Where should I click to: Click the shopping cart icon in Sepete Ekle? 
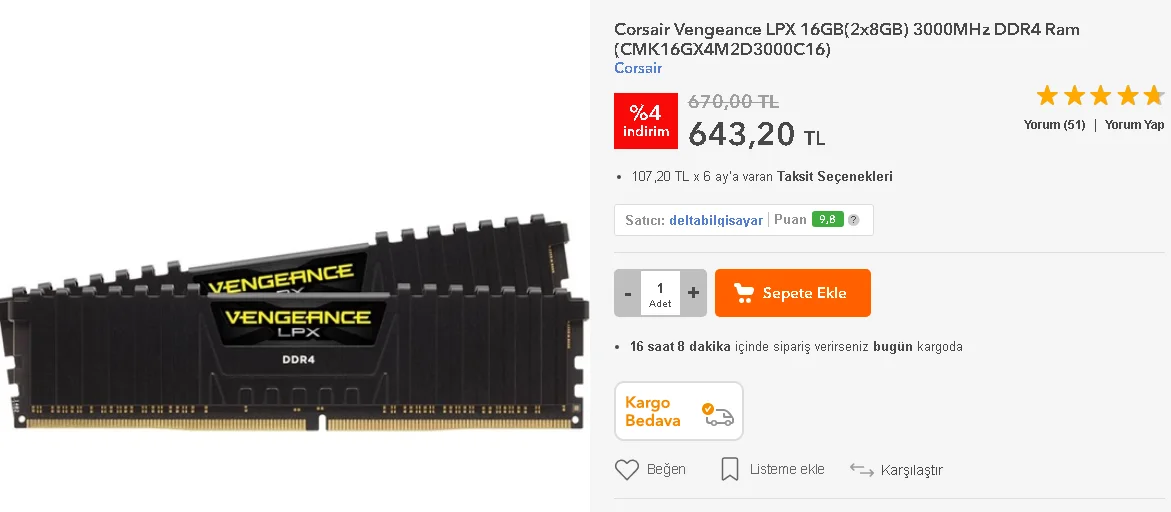tap(743, 293)
